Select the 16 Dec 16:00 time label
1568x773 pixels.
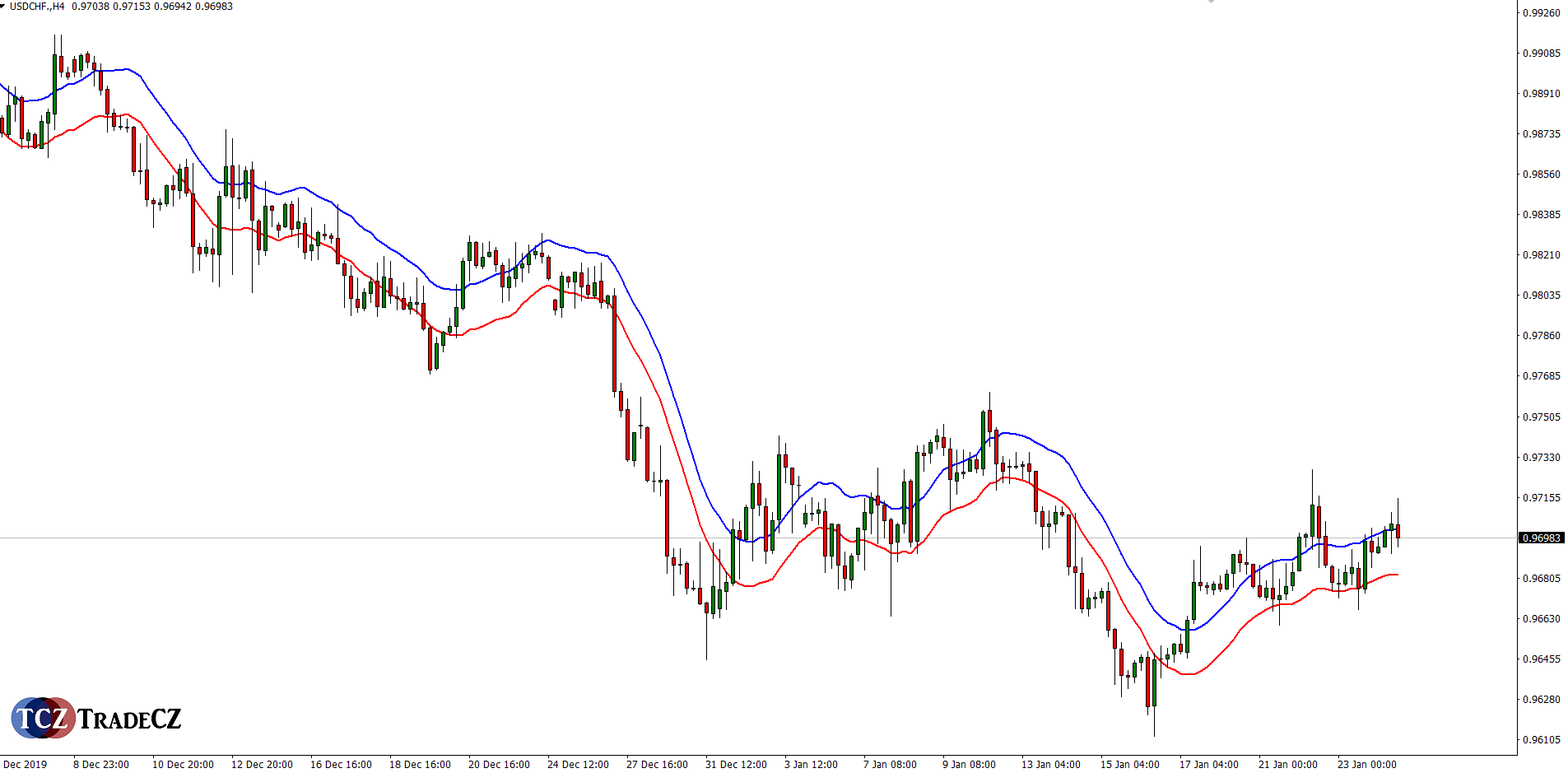[x=341, y=765]
